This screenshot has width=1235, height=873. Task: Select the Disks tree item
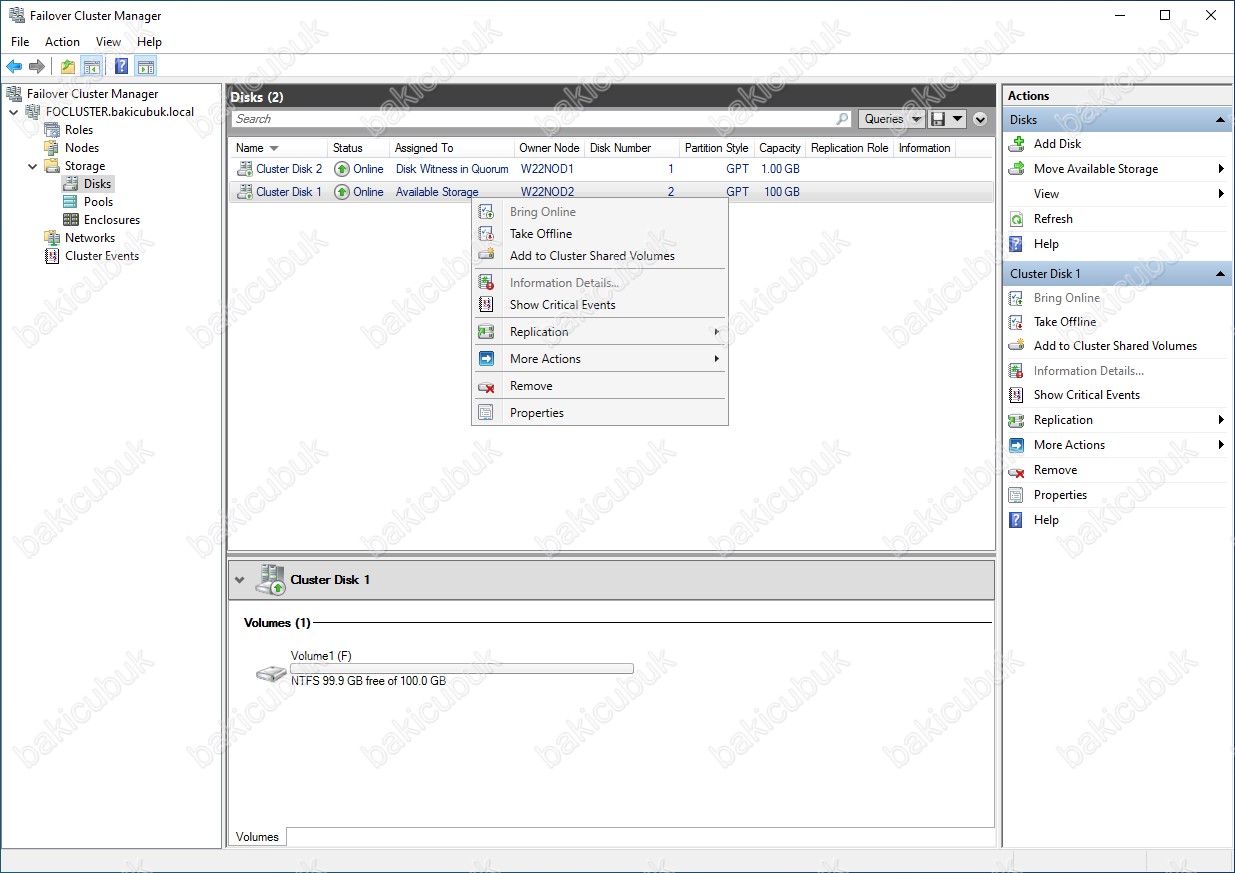[97, 184]
